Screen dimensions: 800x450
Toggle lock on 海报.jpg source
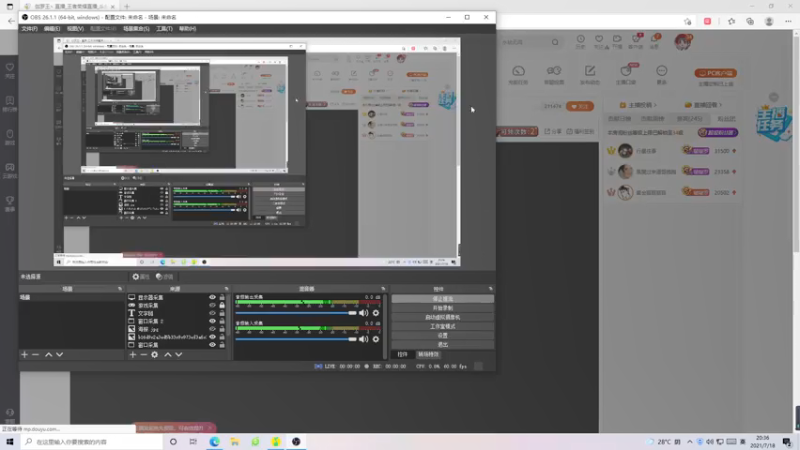222,329
